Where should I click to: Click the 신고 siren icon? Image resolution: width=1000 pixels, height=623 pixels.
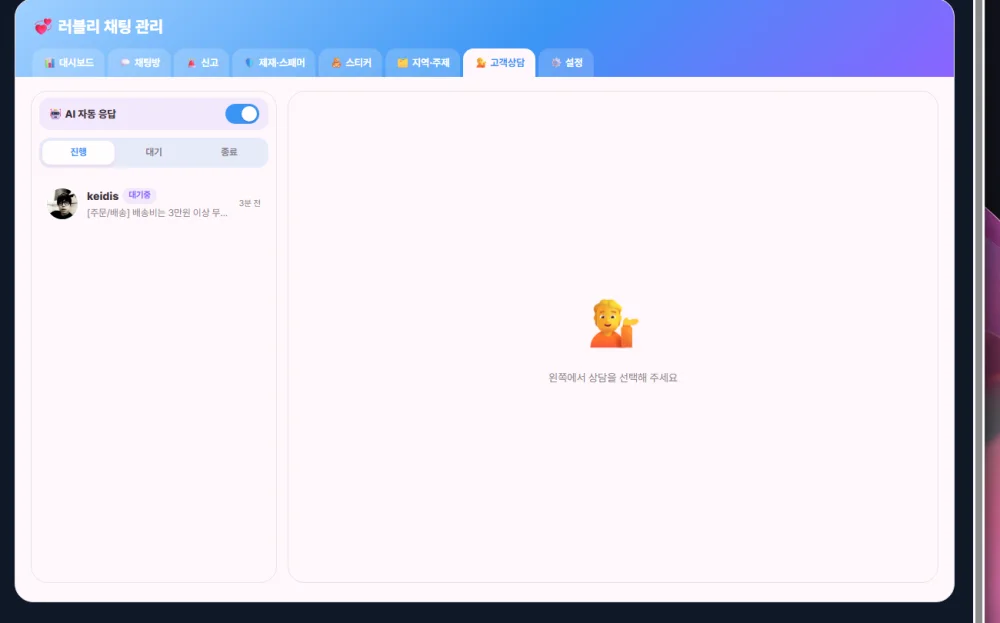(191, 62)
